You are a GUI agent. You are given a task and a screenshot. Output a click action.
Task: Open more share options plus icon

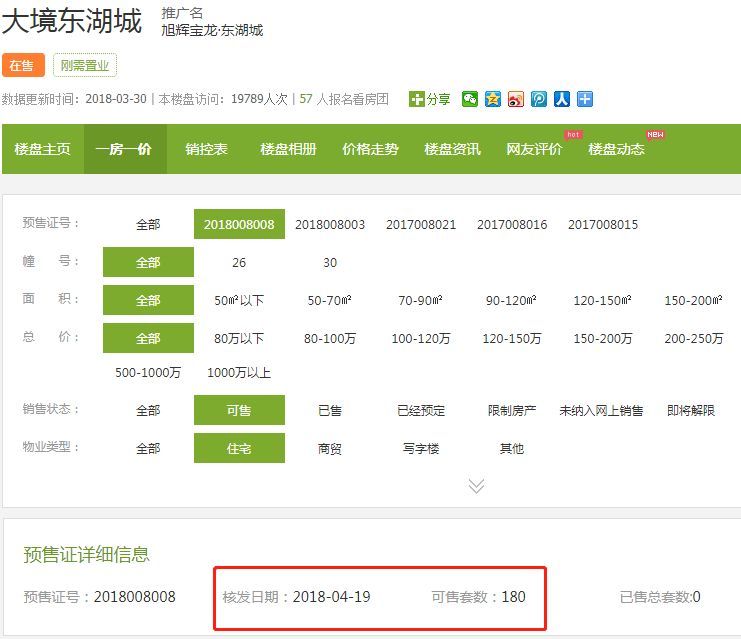coord(585,99)
